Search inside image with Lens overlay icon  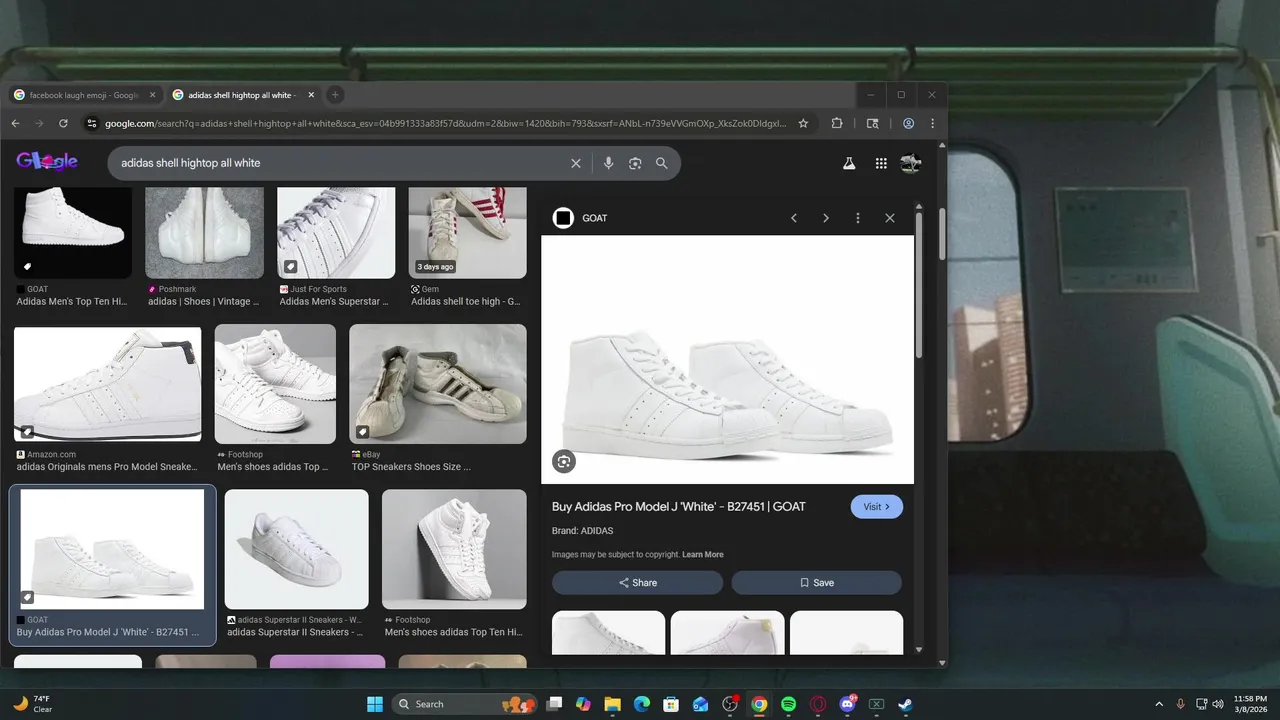pos(564,461)
